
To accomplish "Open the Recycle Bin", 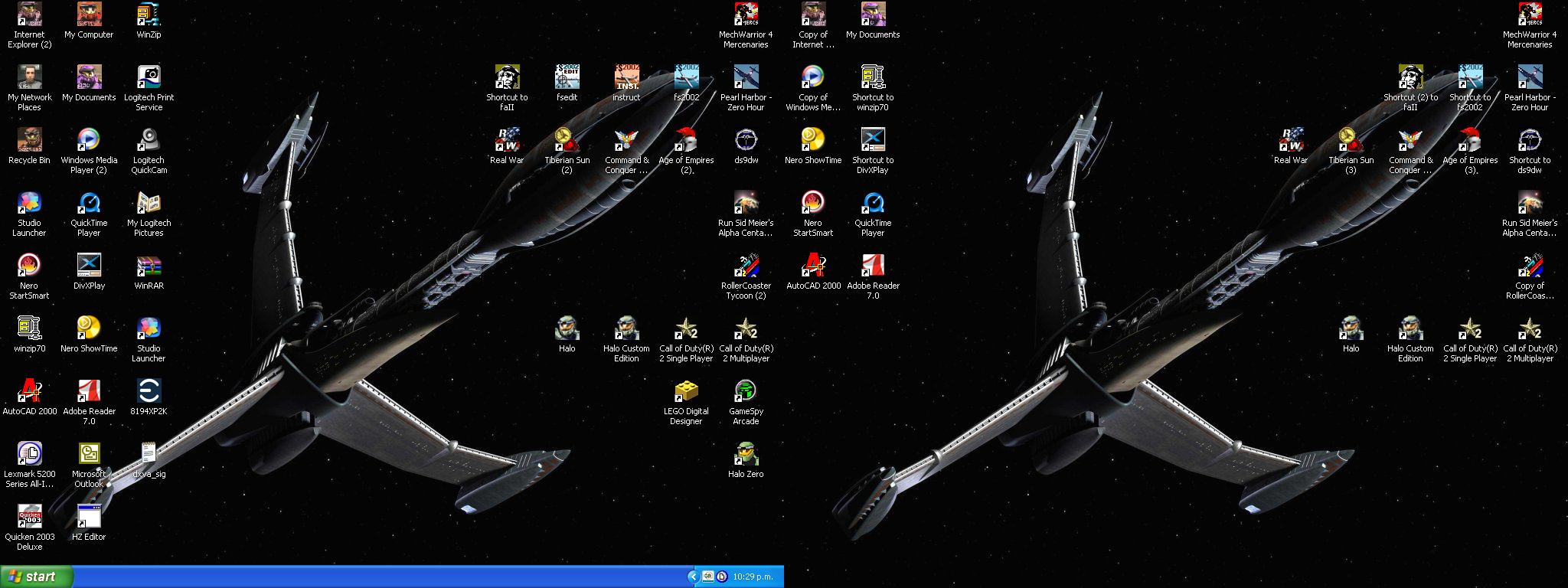I will (29, 141).
